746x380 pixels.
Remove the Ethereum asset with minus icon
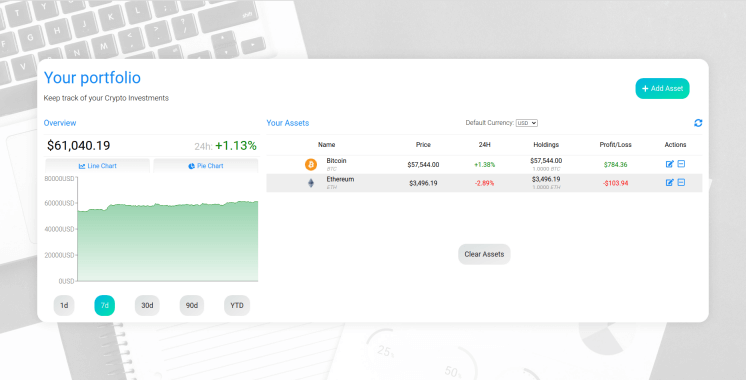(681, 182)
